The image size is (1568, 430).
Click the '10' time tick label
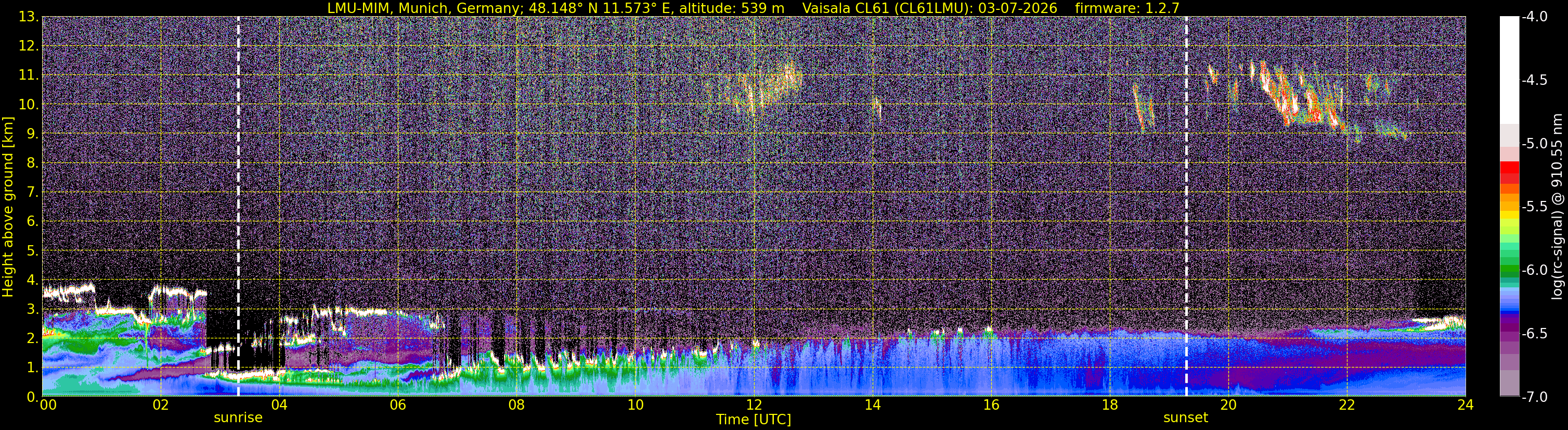pos(635,404)
